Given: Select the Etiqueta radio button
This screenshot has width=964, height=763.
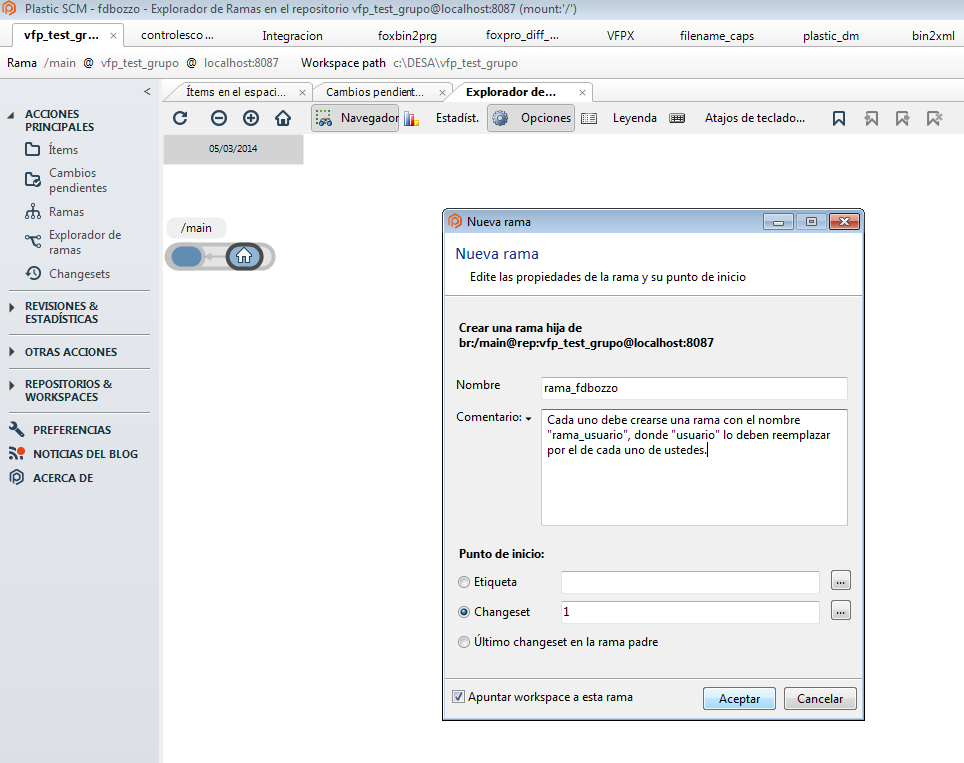Looking at the screenshot, I should coord(464,582).
